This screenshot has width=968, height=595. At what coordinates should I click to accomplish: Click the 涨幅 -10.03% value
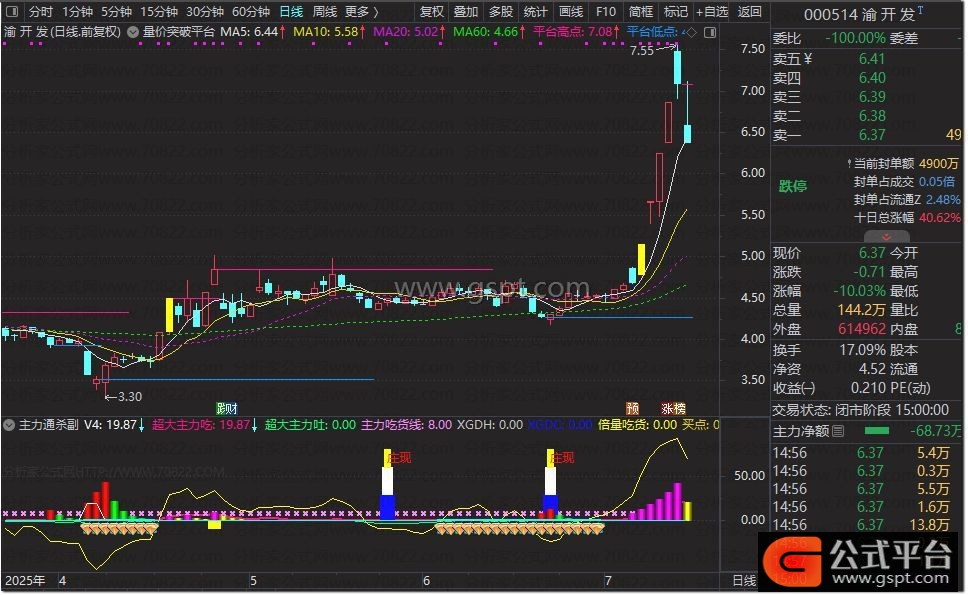pyautogui.click(x=860, y=291)
